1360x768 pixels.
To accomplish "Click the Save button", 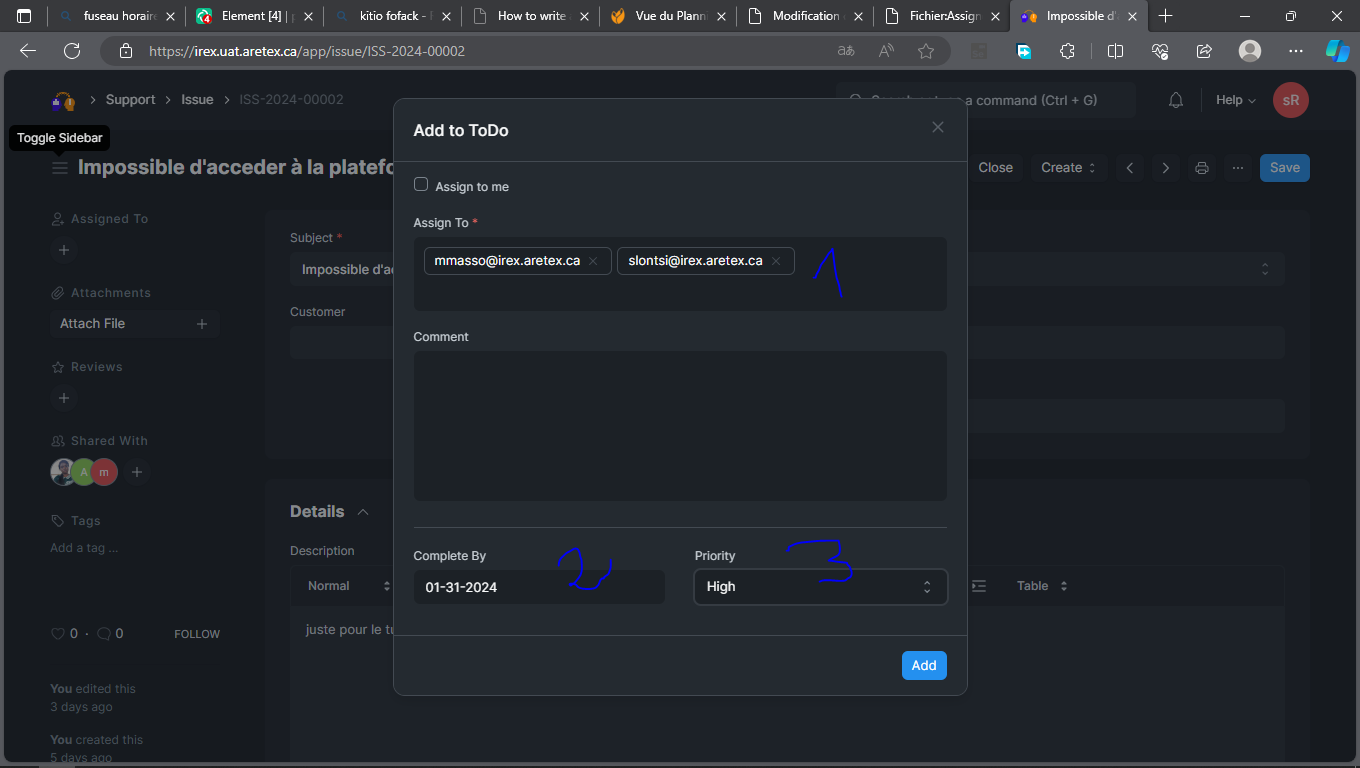I will [x=1285, y=168].
